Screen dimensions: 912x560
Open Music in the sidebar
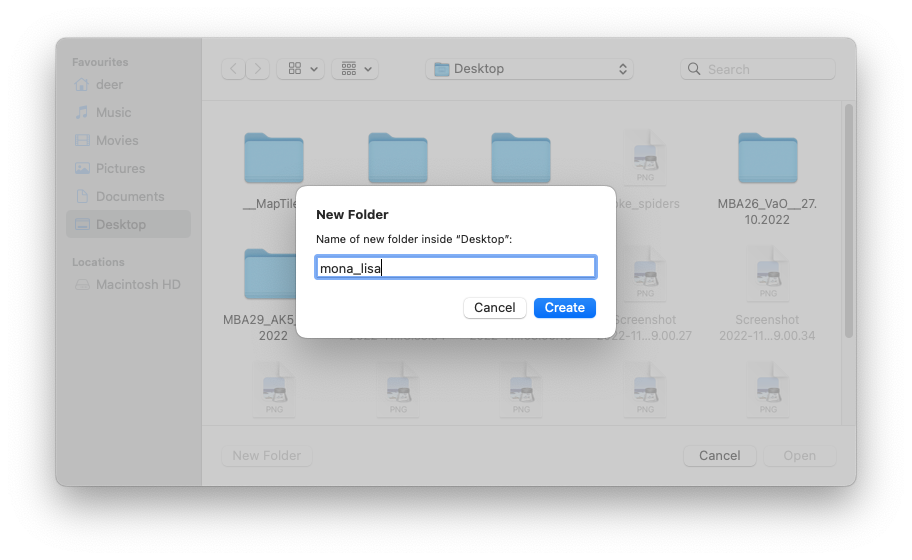tap(113, 113)
